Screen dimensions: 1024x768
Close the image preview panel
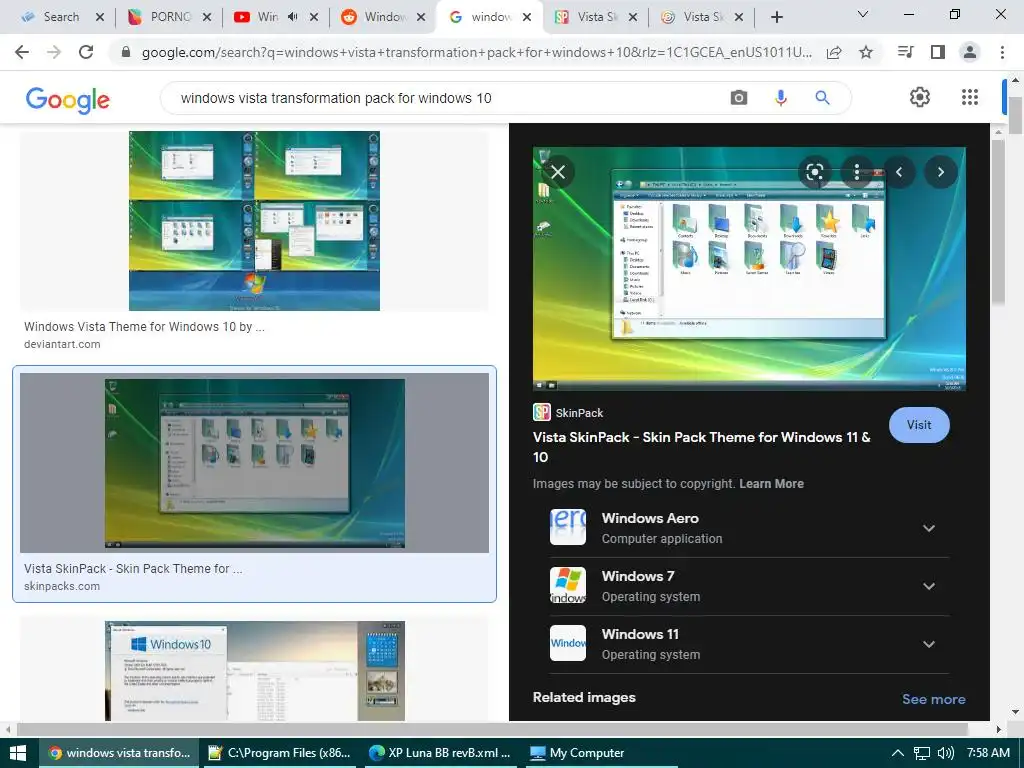(x=558, y=172)
